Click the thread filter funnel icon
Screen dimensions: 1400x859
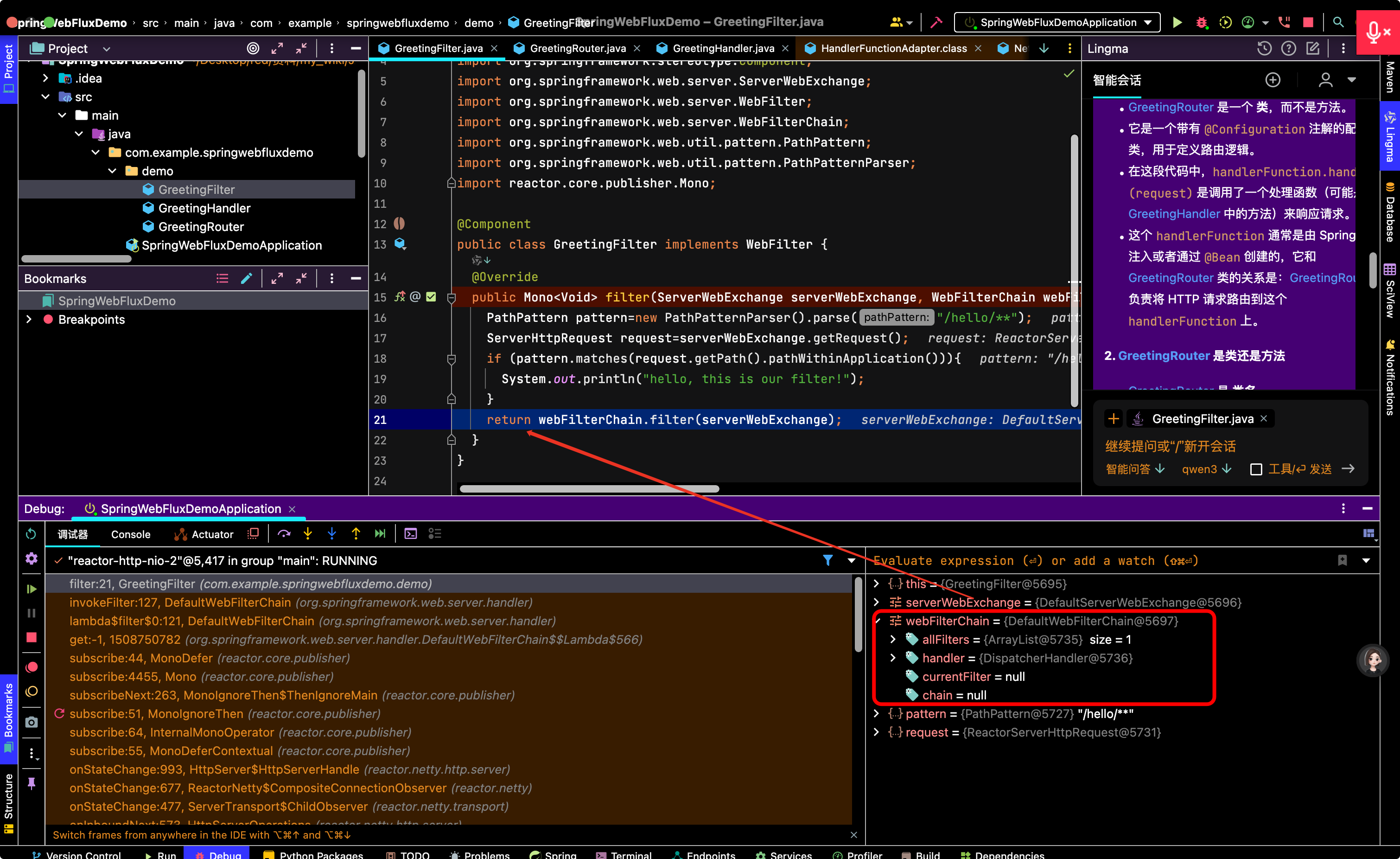tap(828, 561)
